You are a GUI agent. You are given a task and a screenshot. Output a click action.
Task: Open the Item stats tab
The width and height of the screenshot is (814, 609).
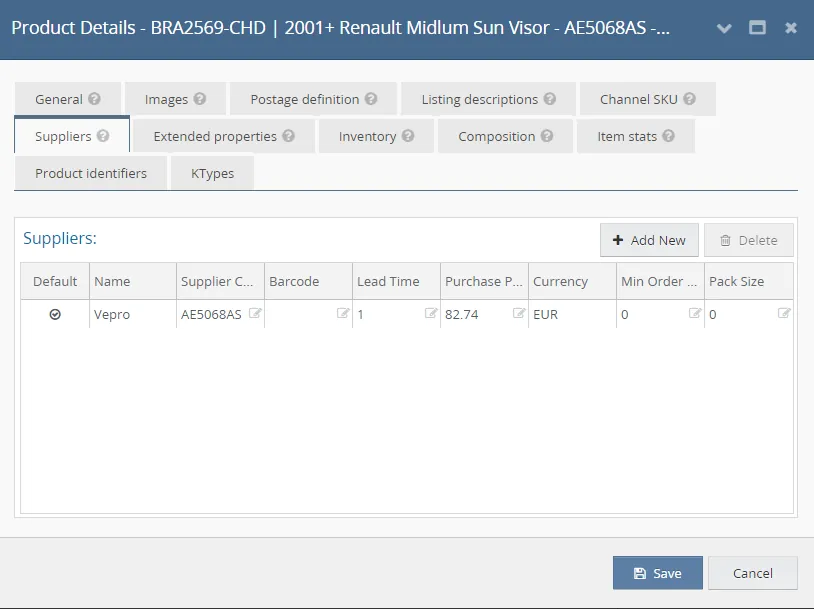pos(636,136)
